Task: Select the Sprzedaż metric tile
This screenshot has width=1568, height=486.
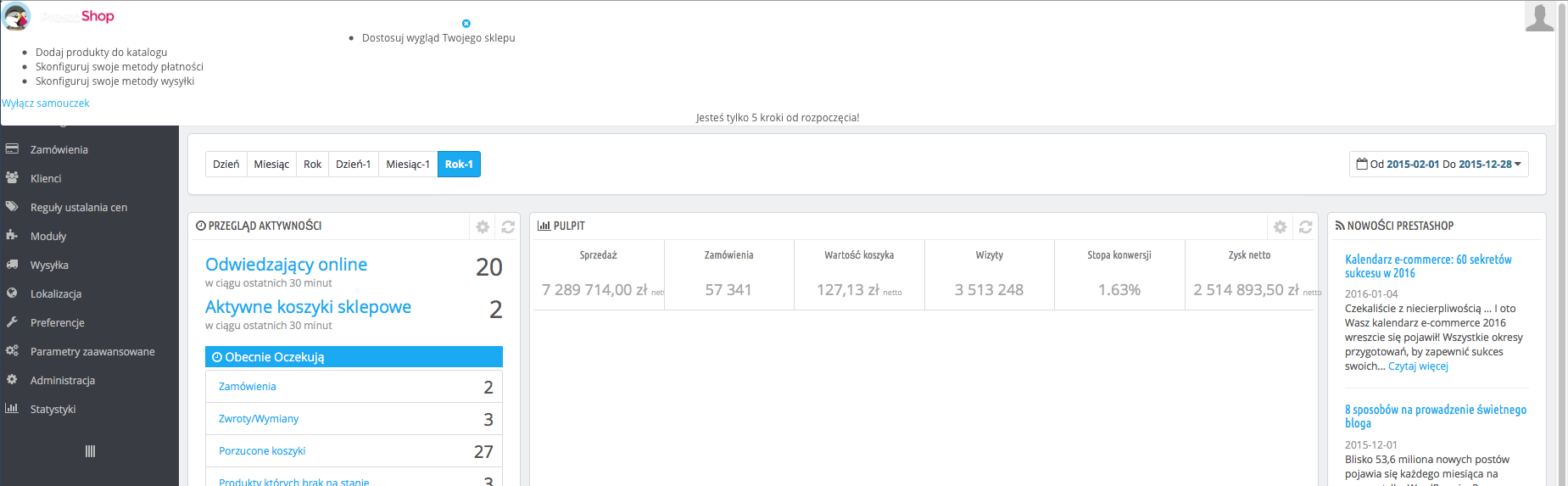Action: pyautogui.click(x=599, y=275)
